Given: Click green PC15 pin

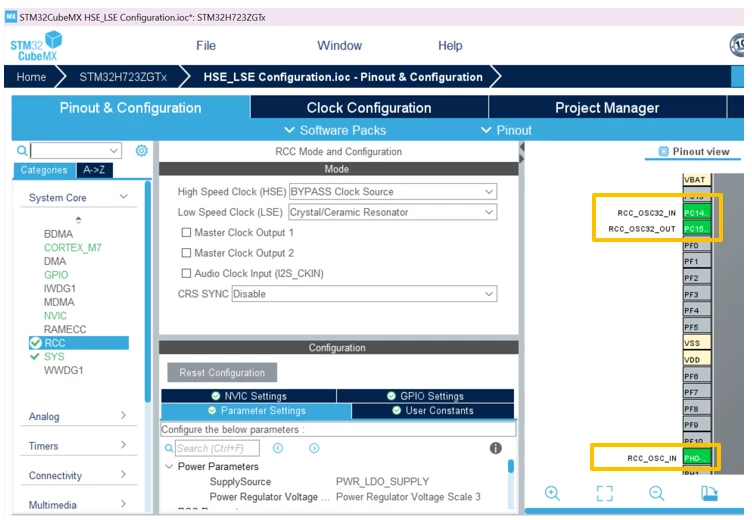Looking at the screenshot, I should point(696,229).
